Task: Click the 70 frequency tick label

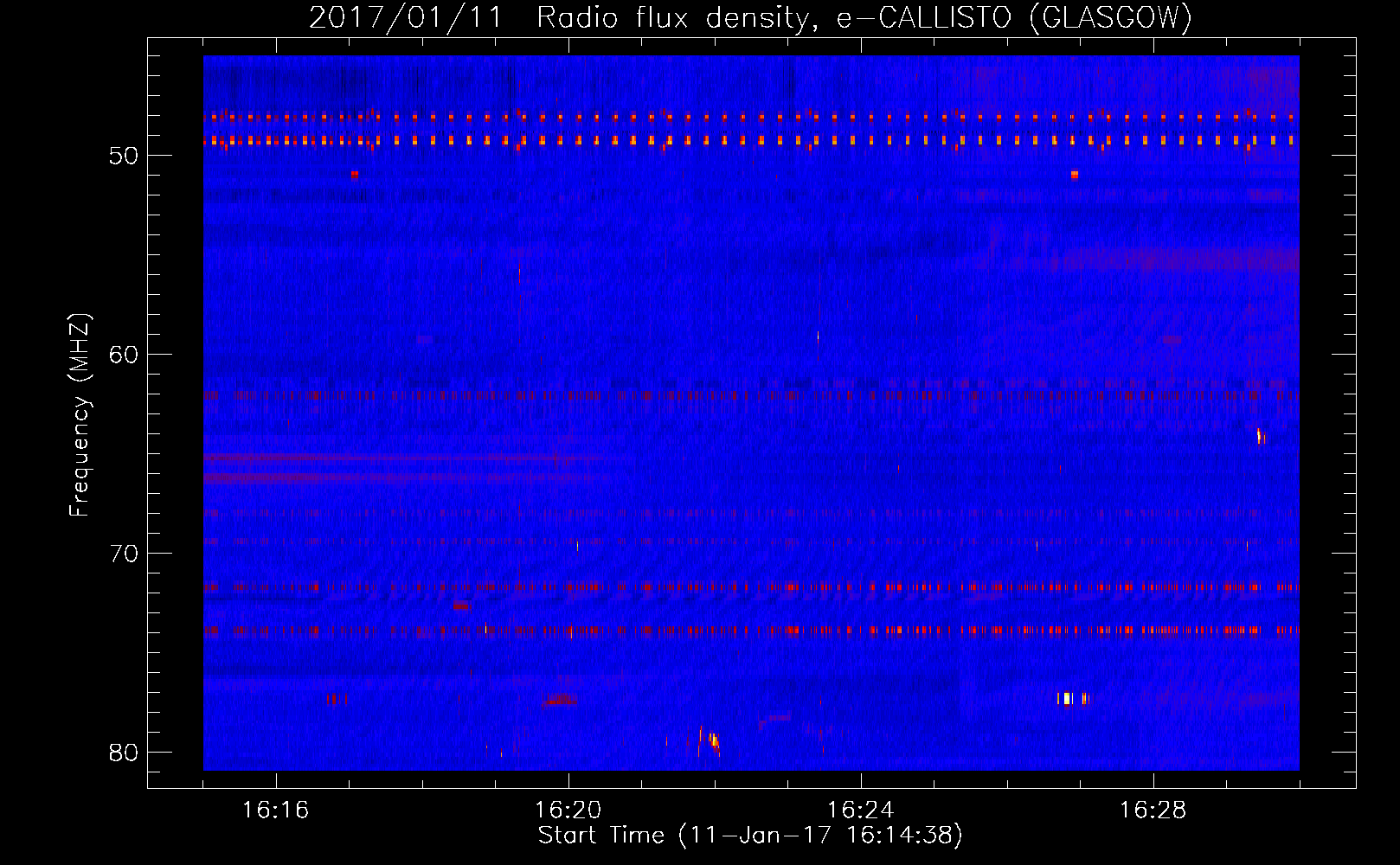Action: click(x=124, y=554)
